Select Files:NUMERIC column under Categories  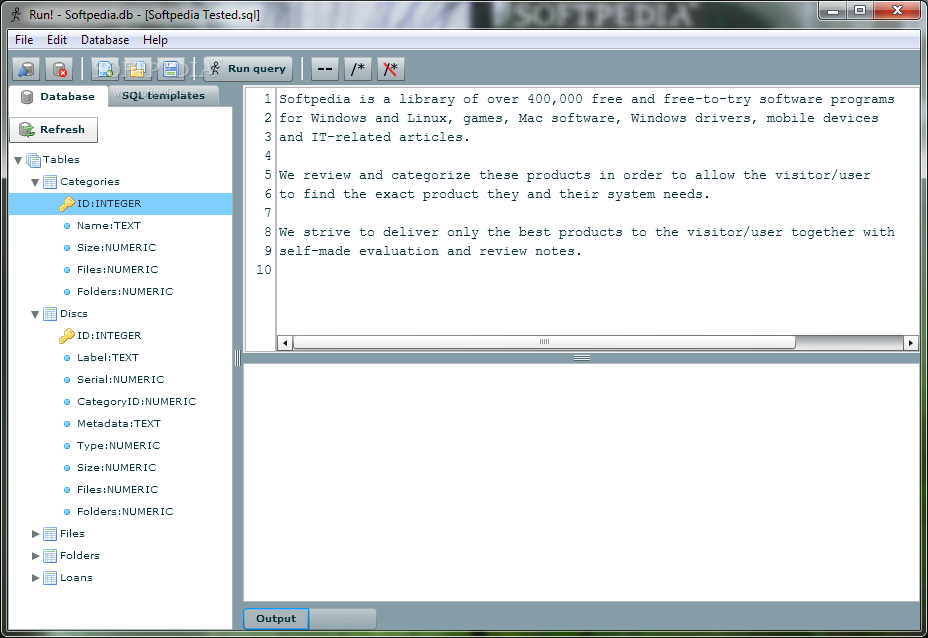(118, 269)
